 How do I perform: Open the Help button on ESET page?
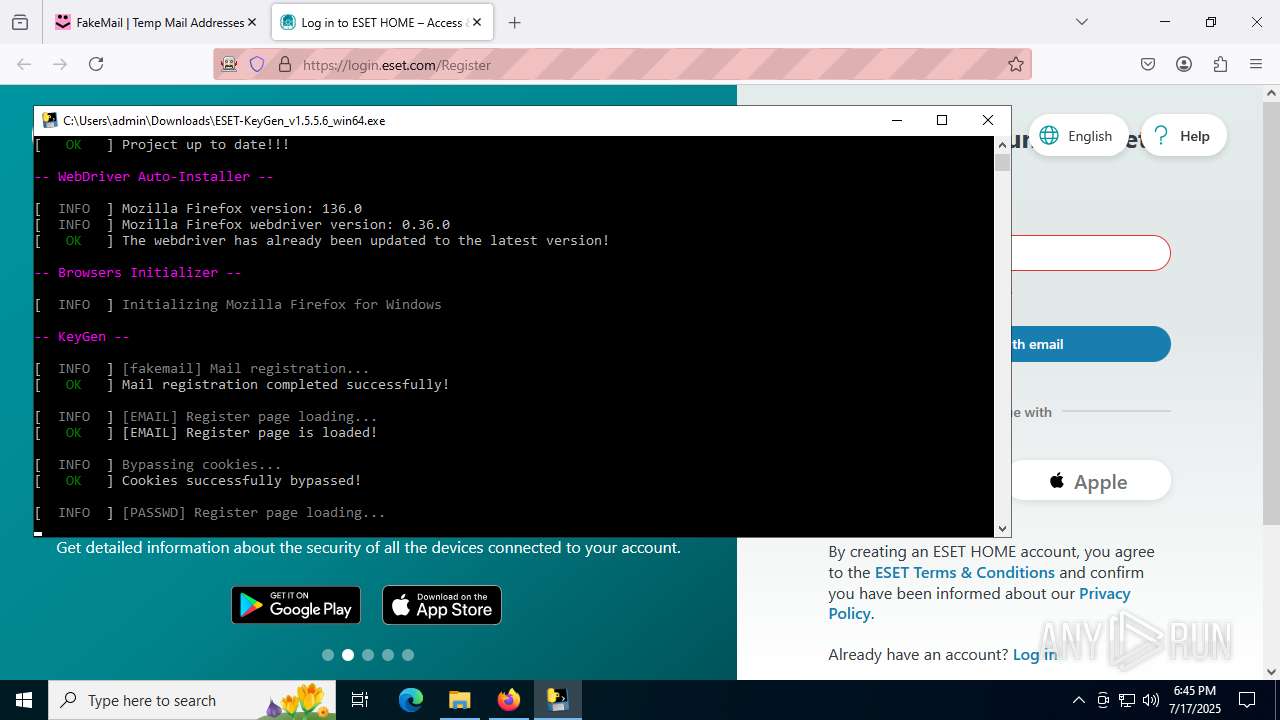point(1183,136)
